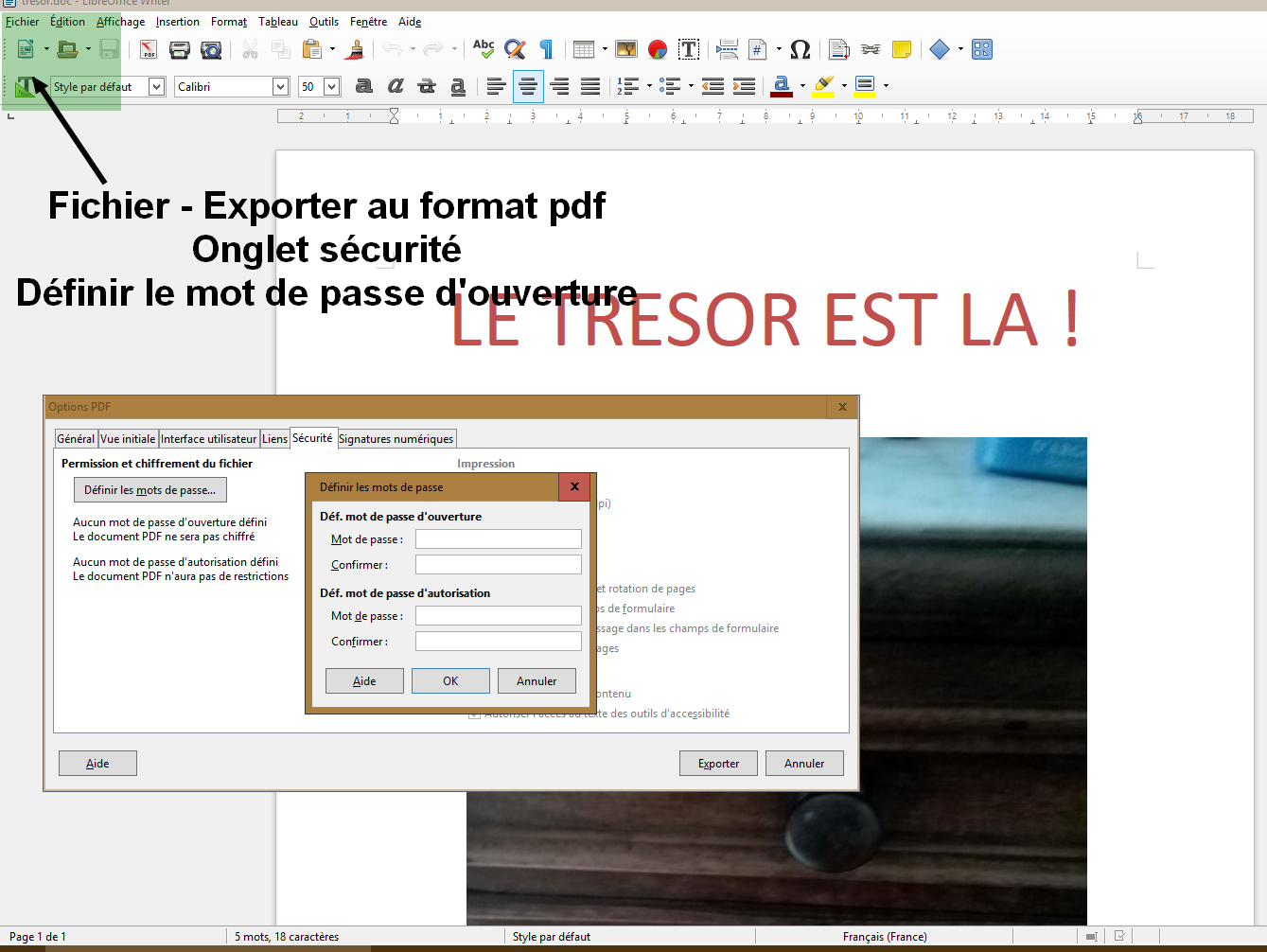Open the Calibri font name dropdown
1267x952 pixels.
coord(281,86)
